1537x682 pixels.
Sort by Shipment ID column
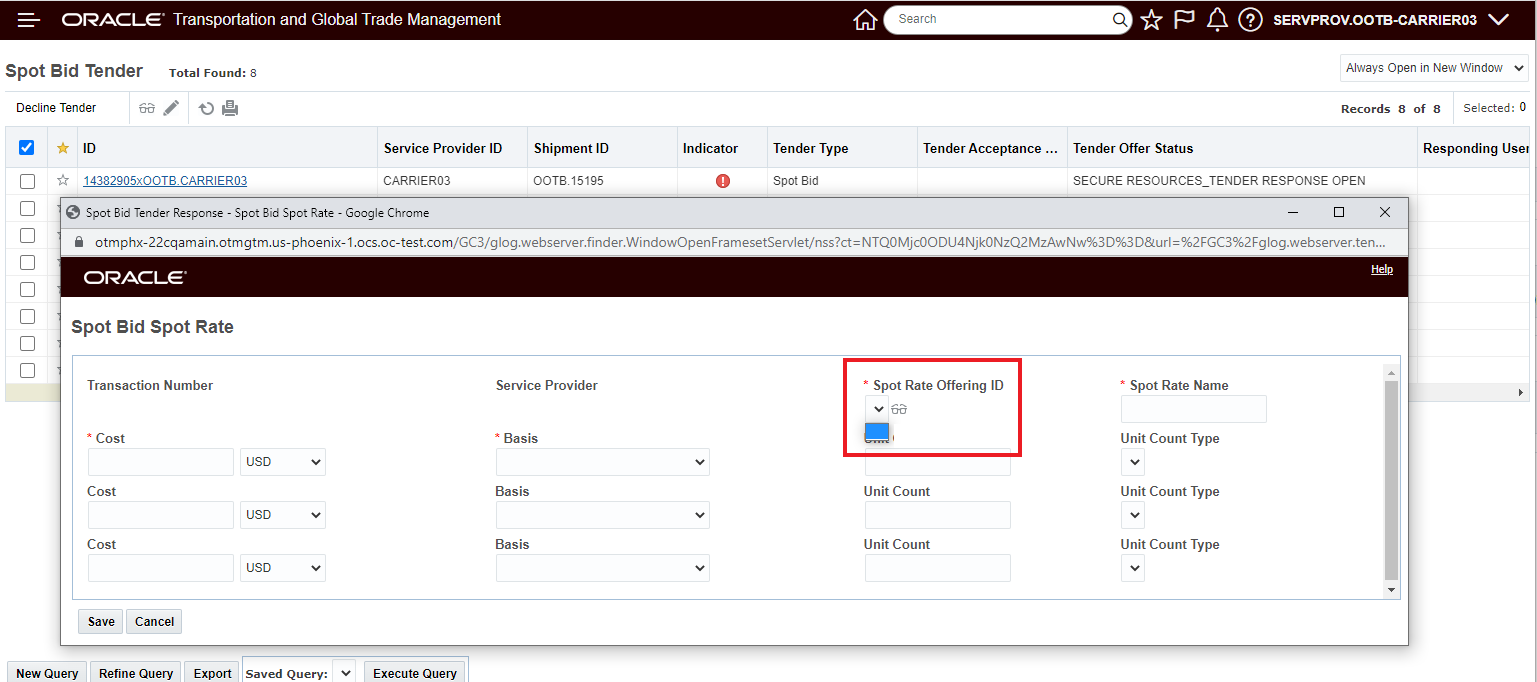(571, 148)
